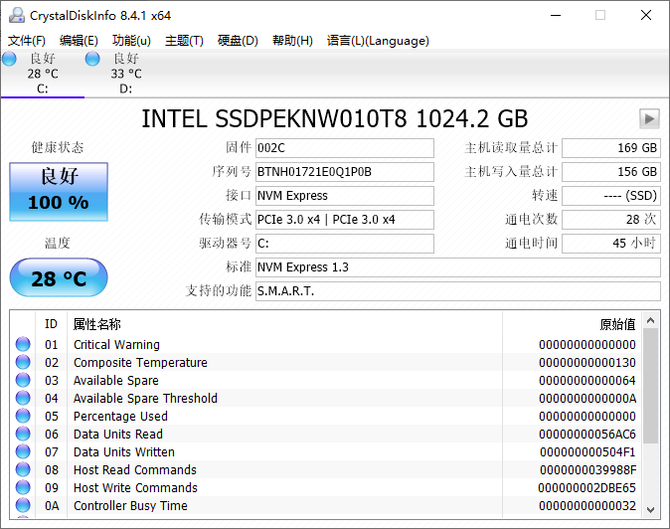The height and width of the screenshot is (529, 670).
Task: Select the Available Spare Threshold row
Action: [x=326, y=398]
